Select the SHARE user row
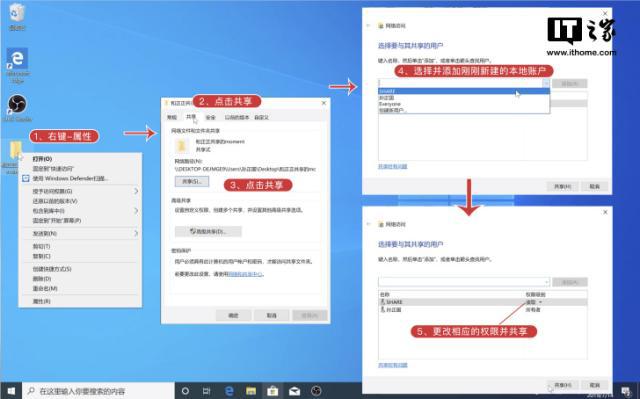This screenshot has width=640, height=399. [x=483, y=302]
